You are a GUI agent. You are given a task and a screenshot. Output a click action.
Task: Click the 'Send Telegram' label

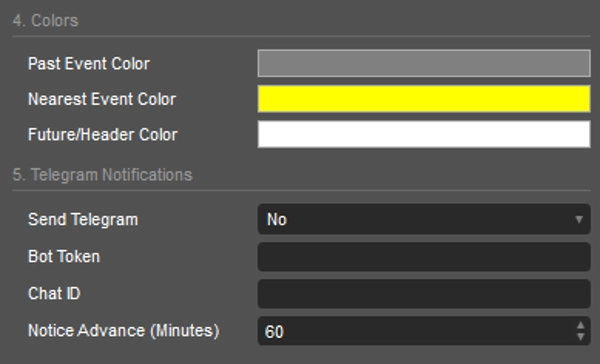click(83, 220)
